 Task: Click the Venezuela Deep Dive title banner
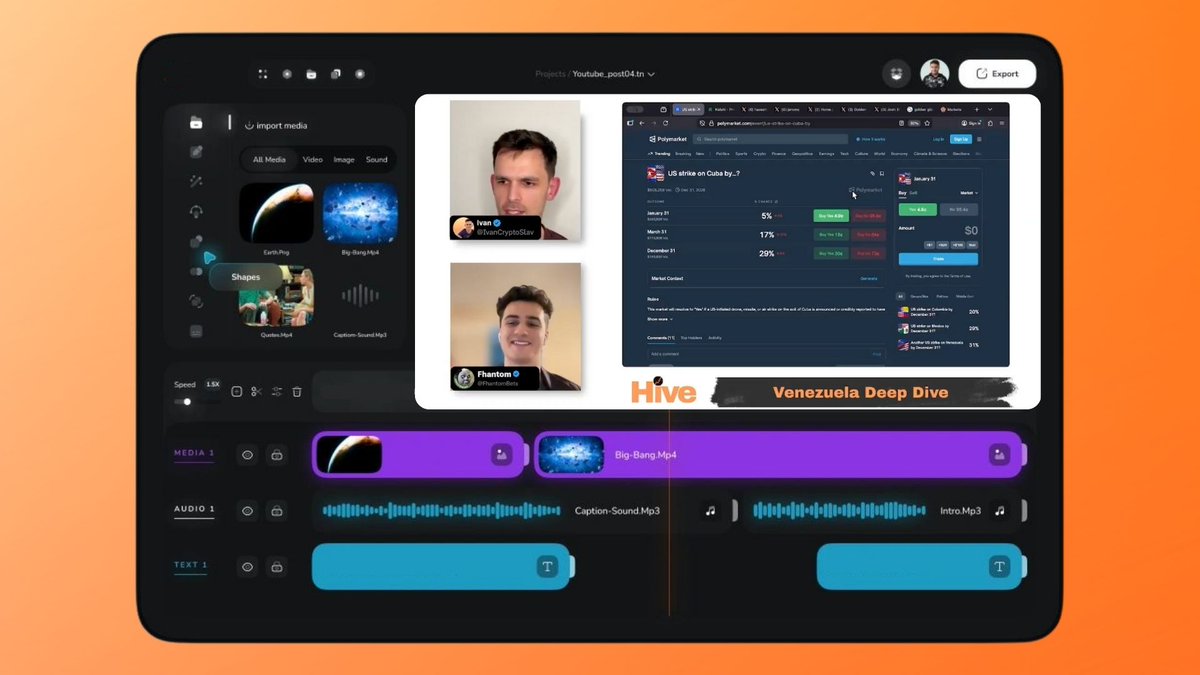pos(861,392)
